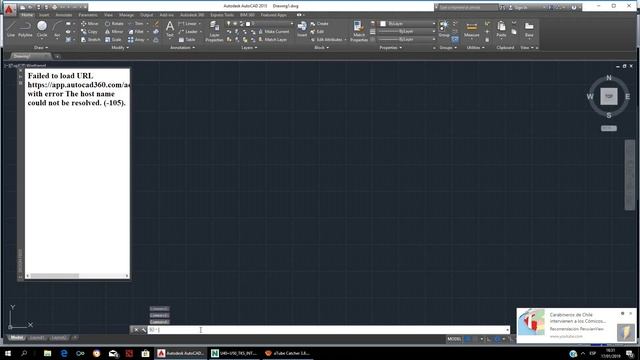Add a Leader annotation
The image size is (640, 360).
(x=188, y=31)
